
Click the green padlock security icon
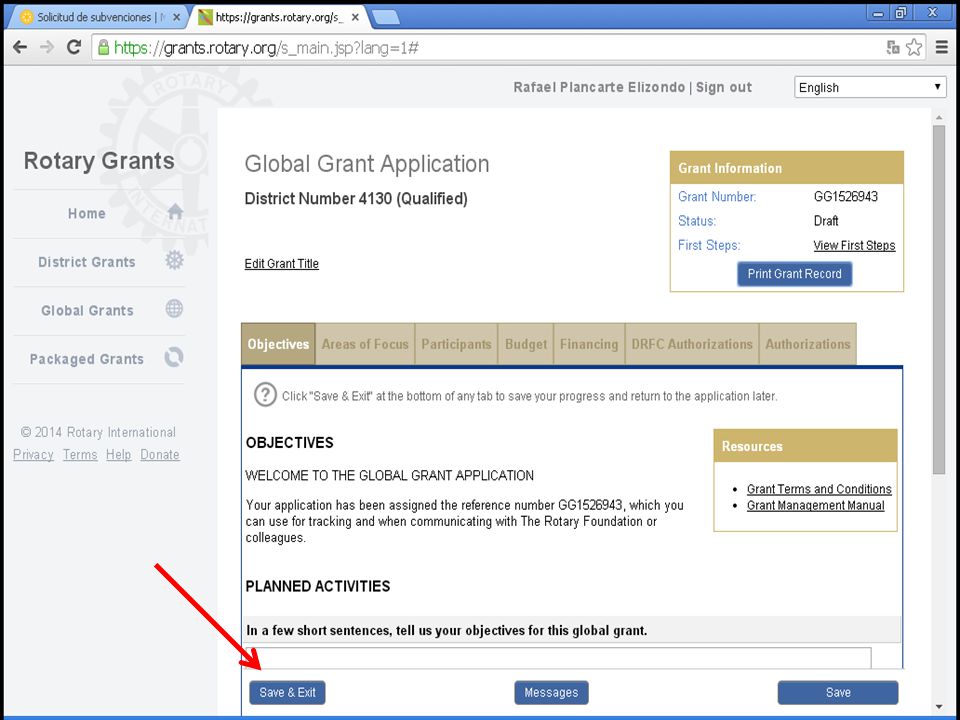[x=103, y=47]
